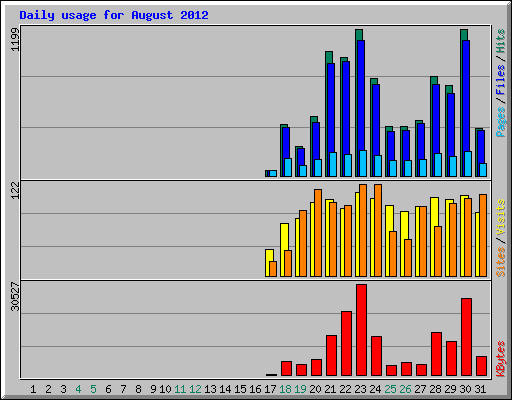Click day 16 on the date axis
The height and width of the screenshot is (400, 512).
point(255,389)
